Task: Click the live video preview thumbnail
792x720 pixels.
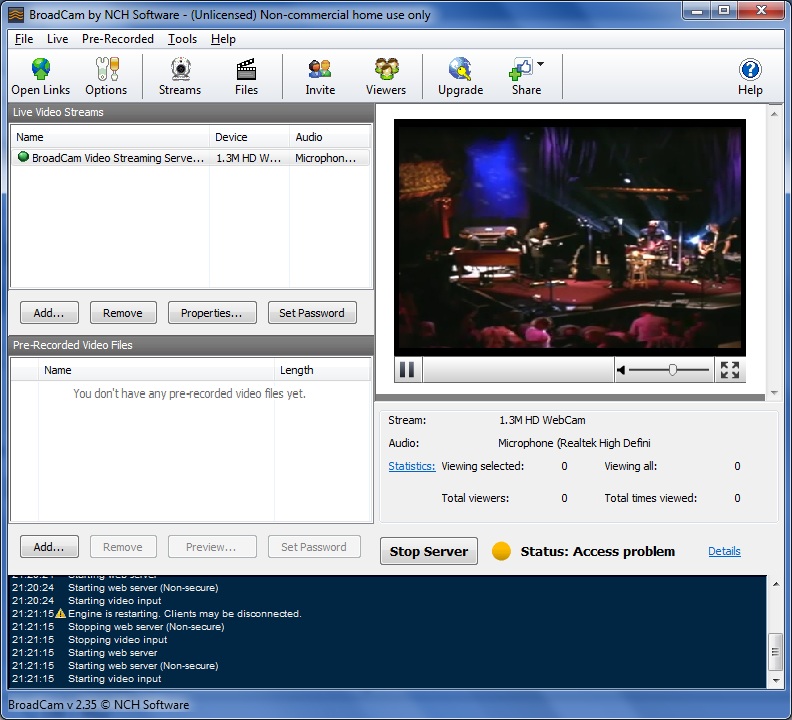Action: 570,237
